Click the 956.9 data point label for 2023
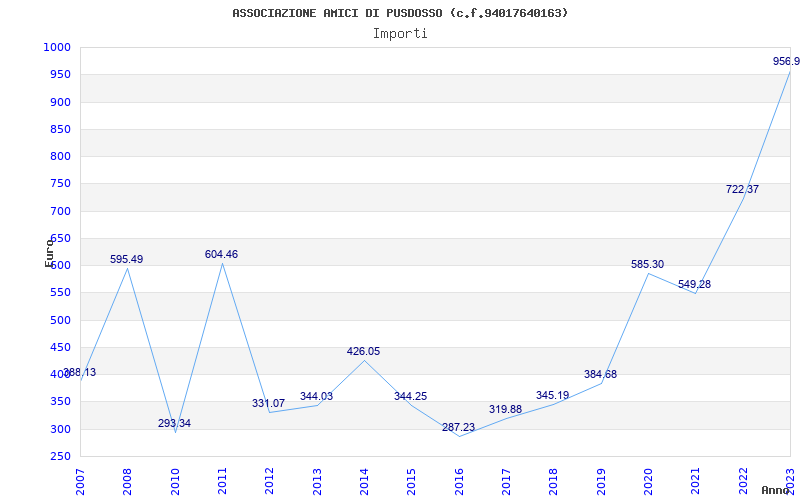This screenshot has height=500, width=800. 786,62
